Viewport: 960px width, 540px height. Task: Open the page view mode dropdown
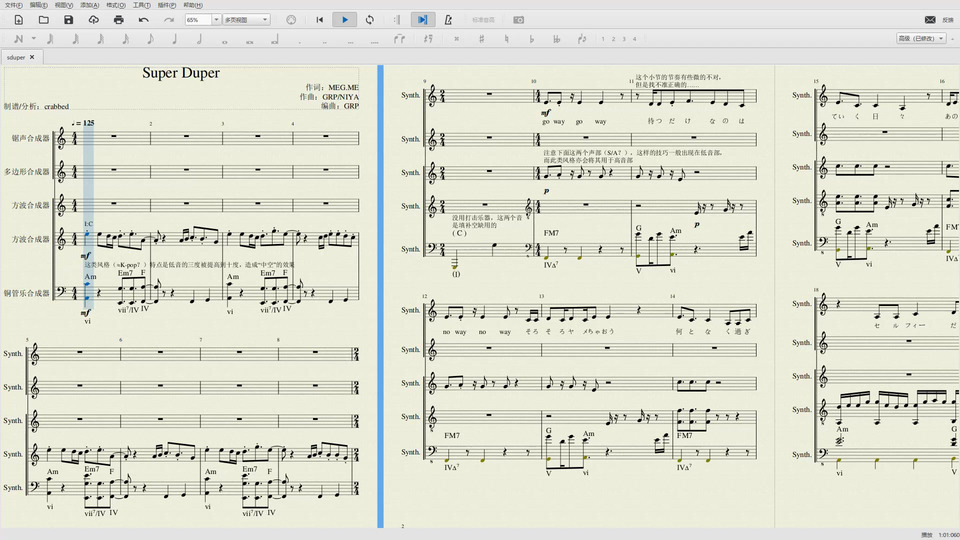point(246,20)
